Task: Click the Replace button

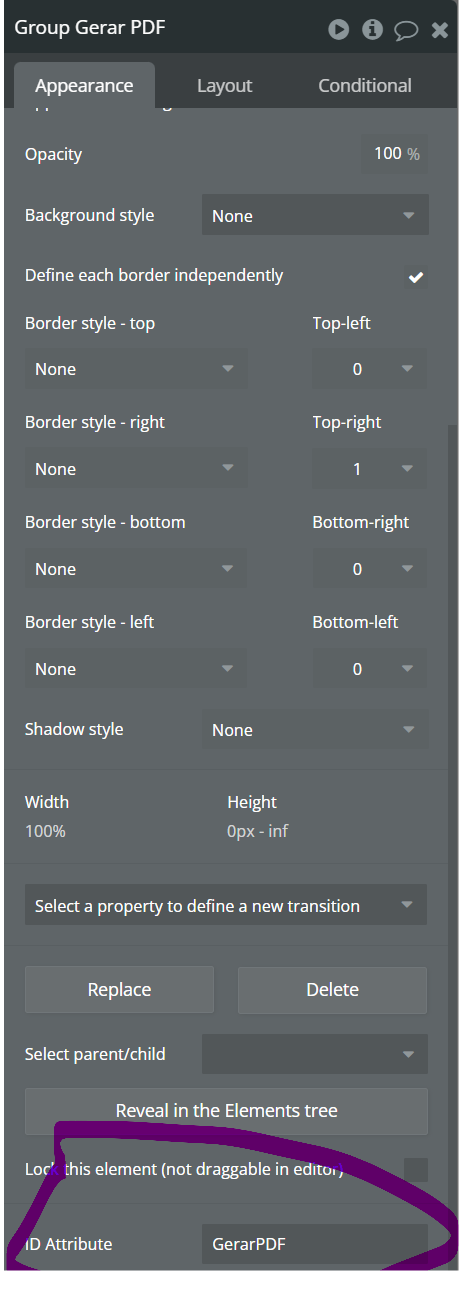Action: tap(119, 990)
